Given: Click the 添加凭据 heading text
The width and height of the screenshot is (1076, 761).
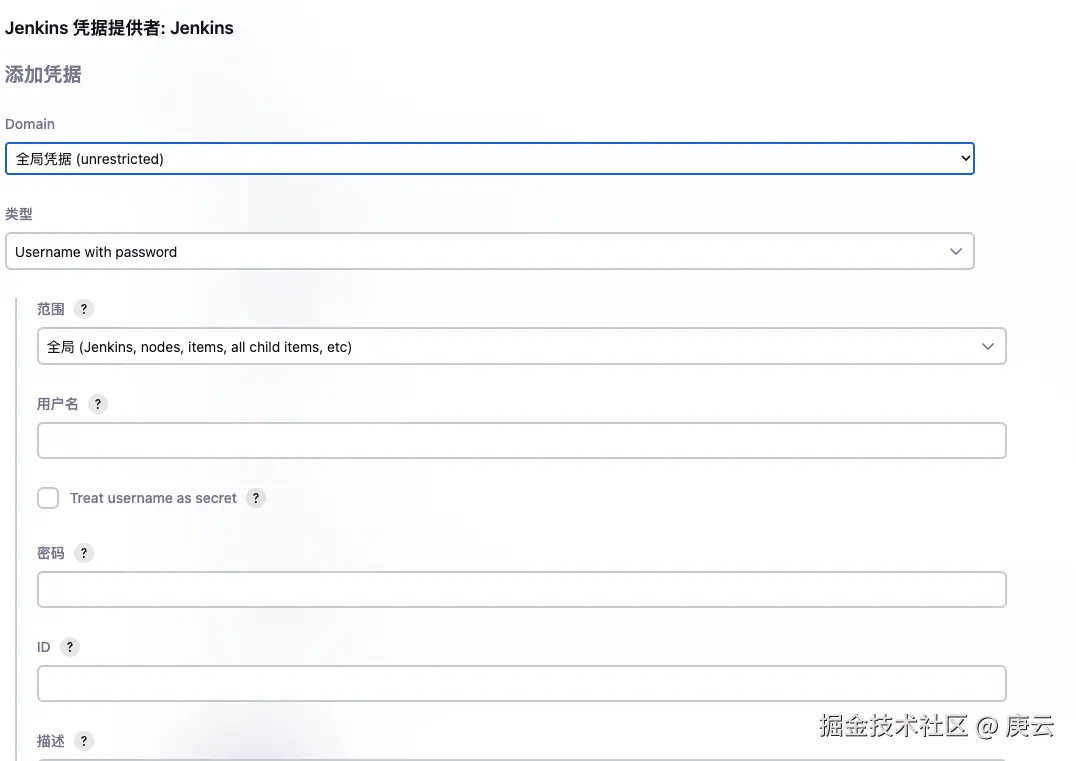Looking at the screenshot, I should 43,74.
